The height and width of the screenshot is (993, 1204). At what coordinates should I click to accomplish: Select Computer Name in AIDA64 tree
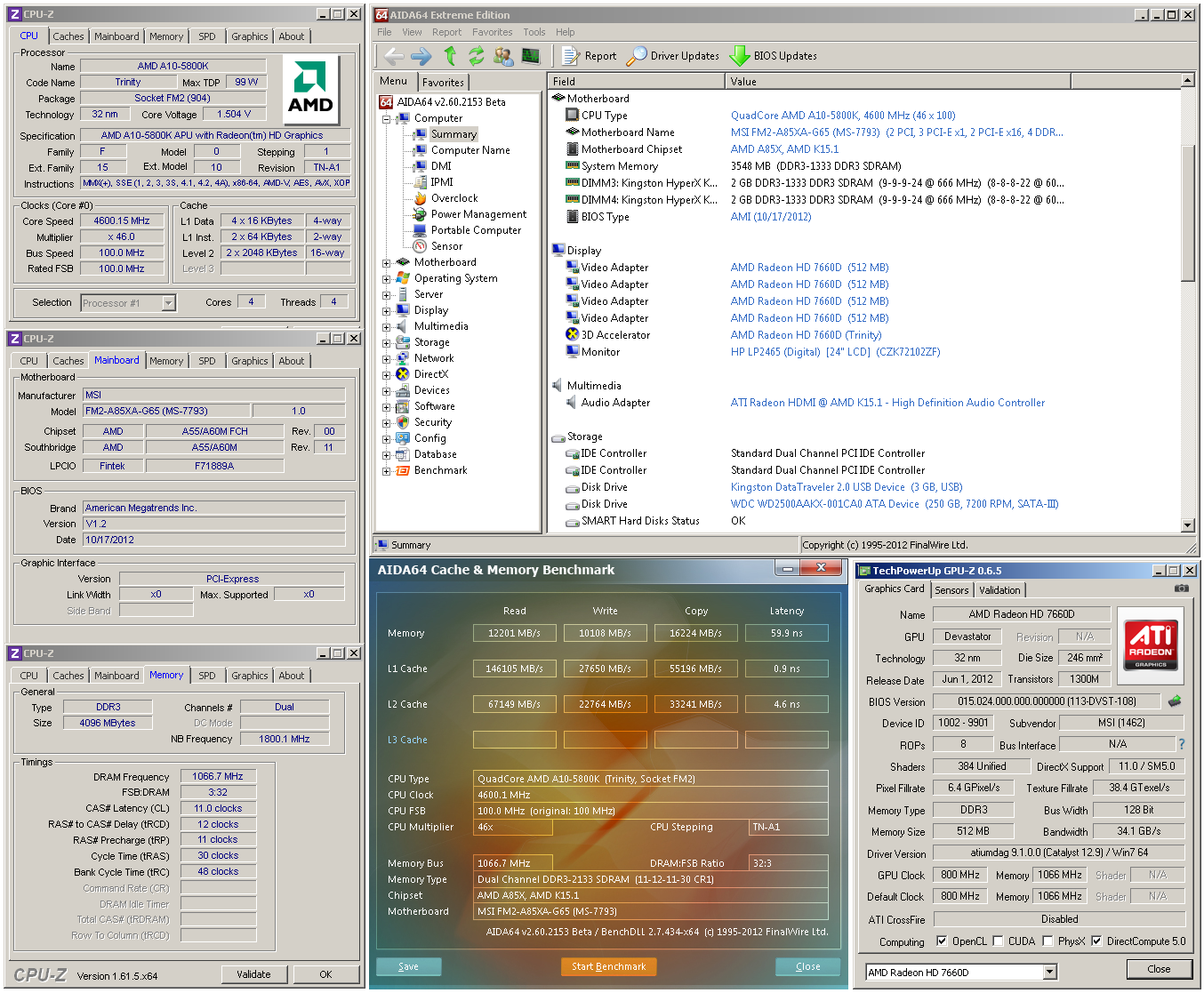(470, 150)
